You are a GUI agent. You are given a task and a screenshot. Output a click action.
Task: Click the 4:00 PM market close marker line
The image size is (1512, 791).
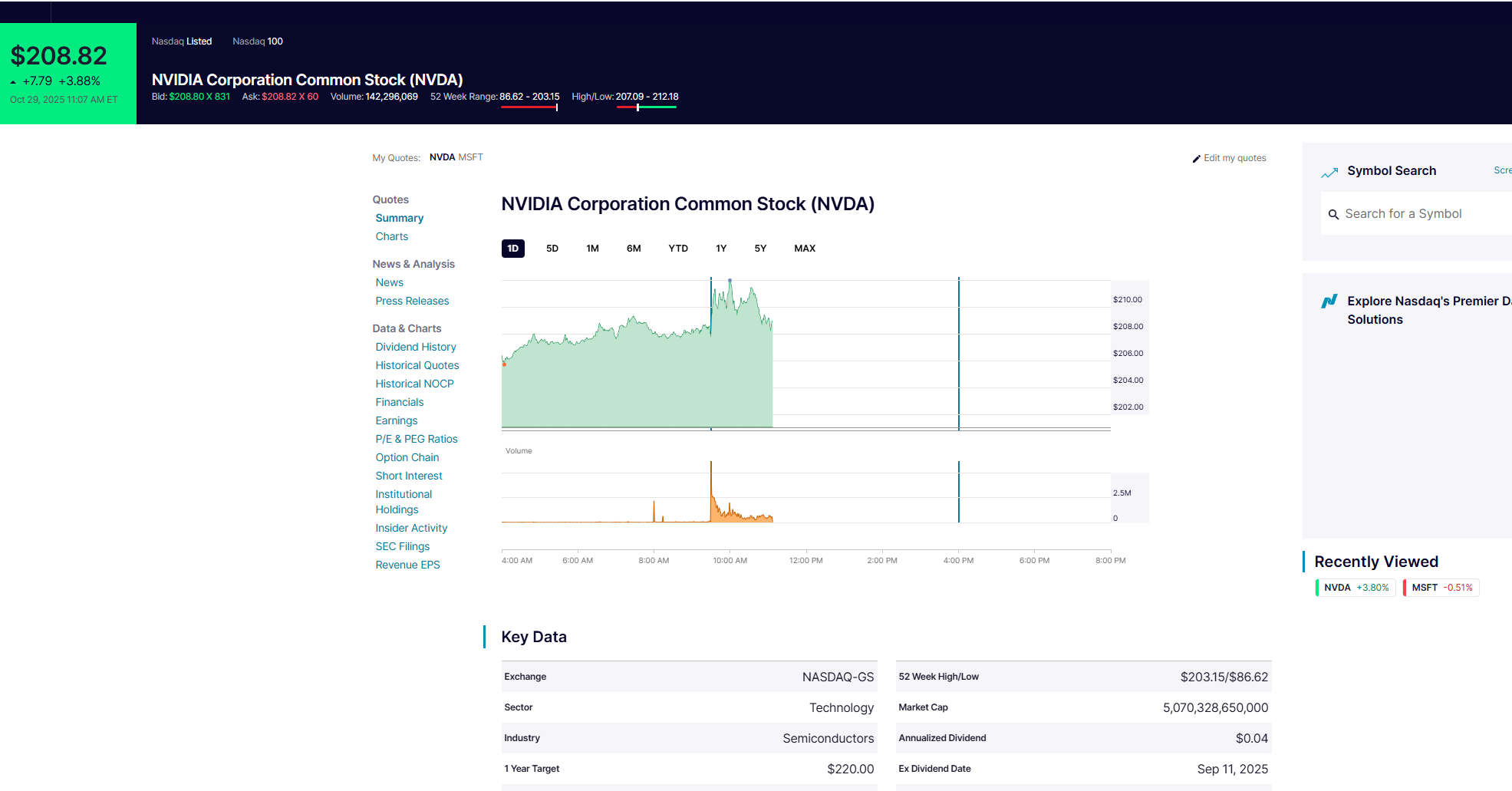[x=958, y=353]
